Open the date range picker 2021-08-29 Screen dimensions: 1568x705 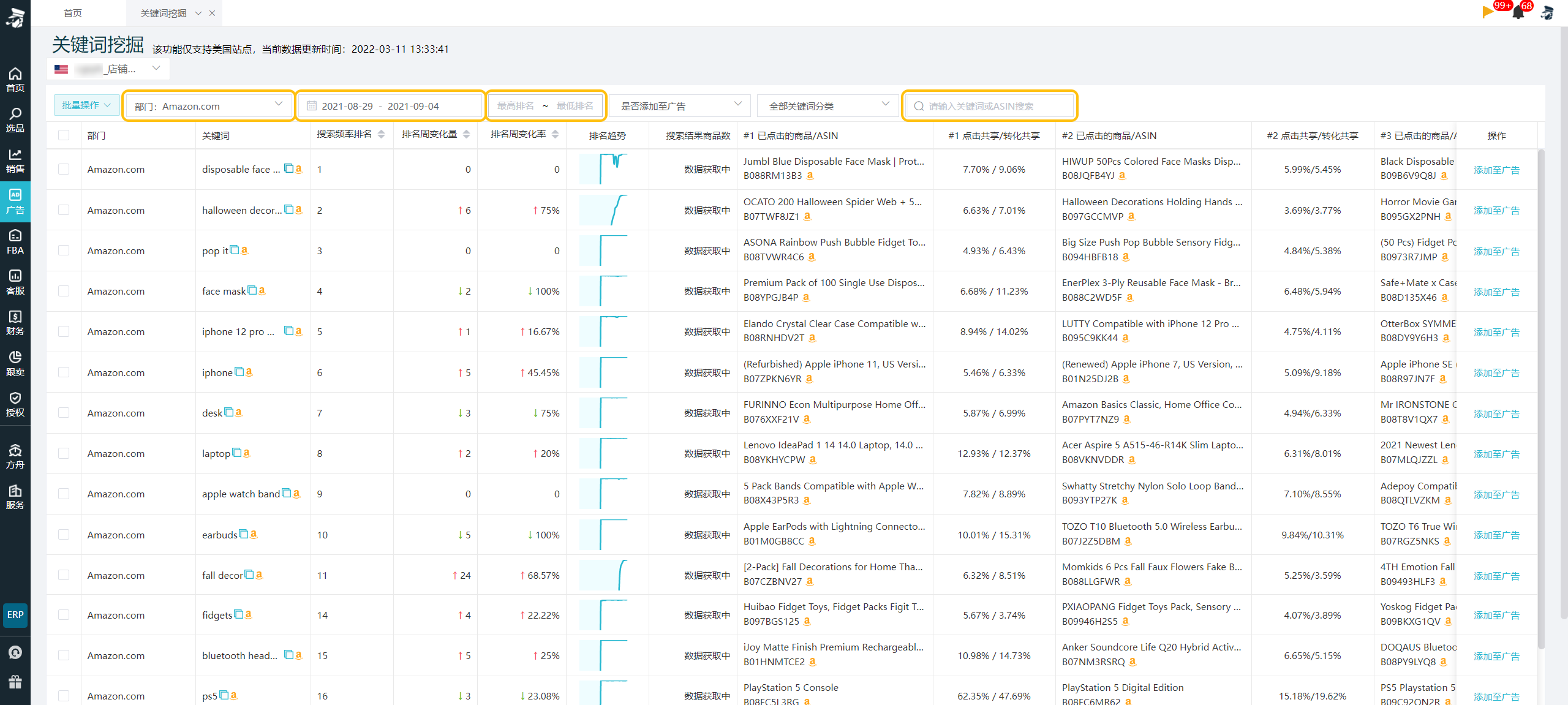[391, 106]
